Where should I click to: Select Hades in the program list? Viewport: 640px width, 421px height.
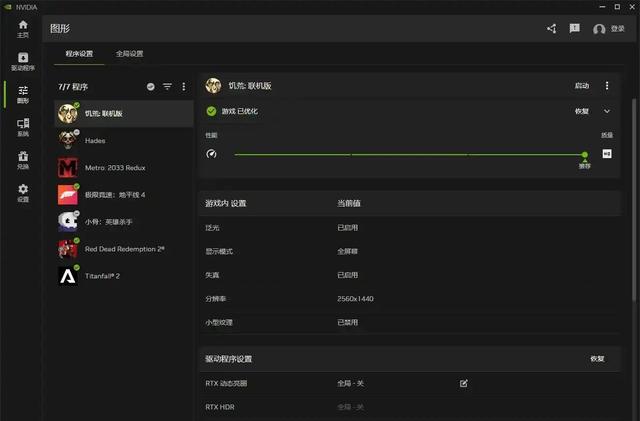click(x=124, y=140)
